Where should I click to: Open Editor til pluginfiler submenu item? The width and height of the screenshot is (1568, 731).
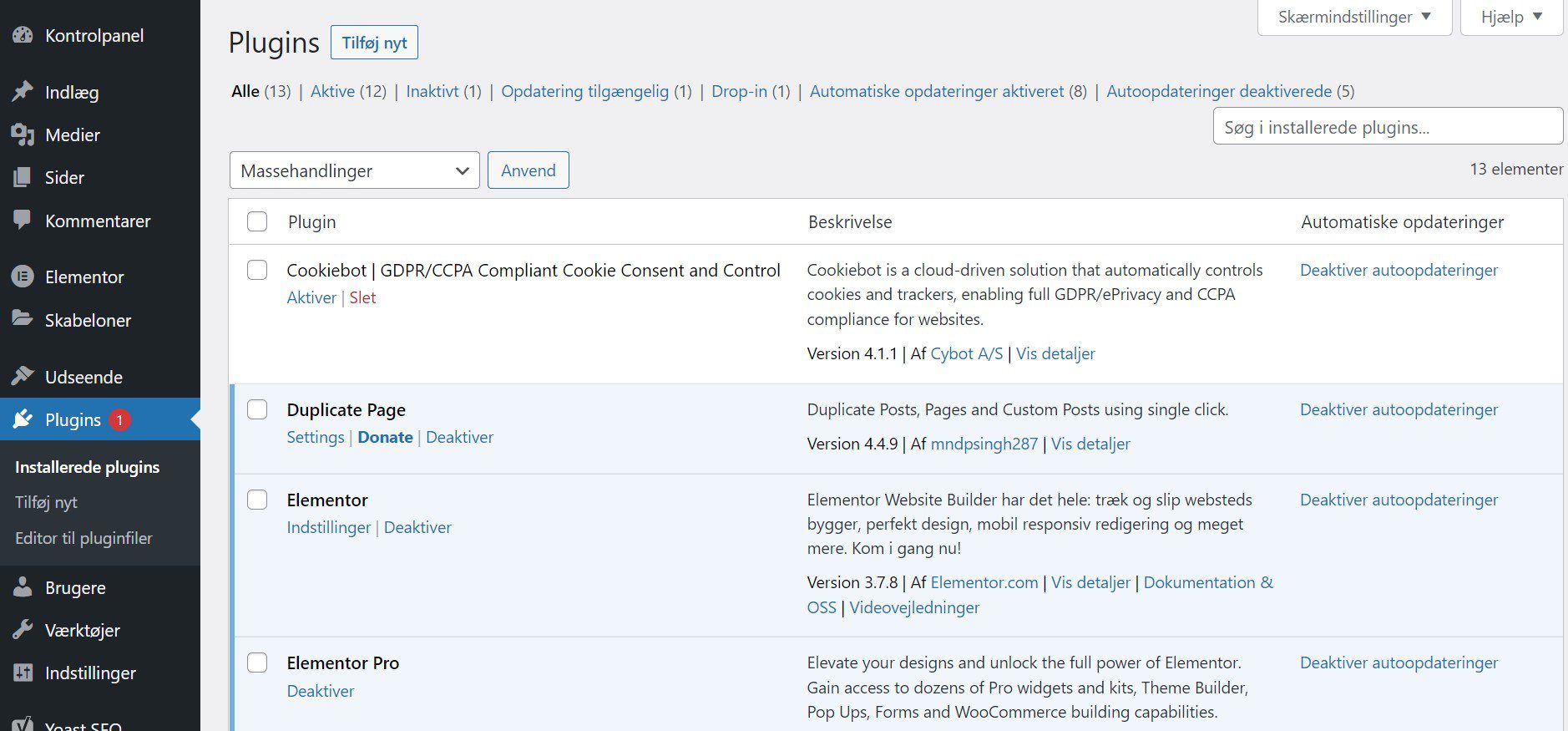(x=83, y=538)
